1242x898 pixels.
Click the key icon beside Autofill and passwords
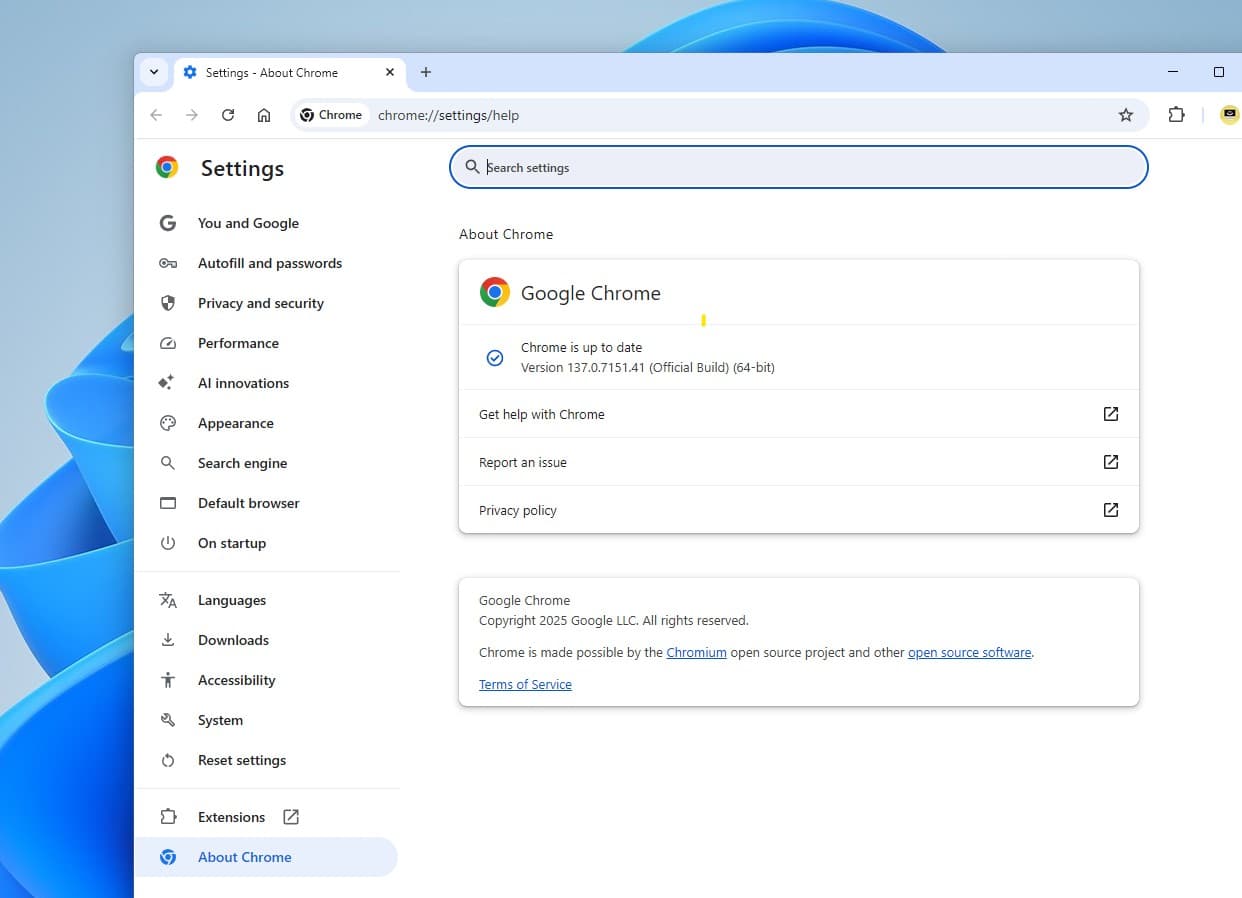click(x=168, y=263)
